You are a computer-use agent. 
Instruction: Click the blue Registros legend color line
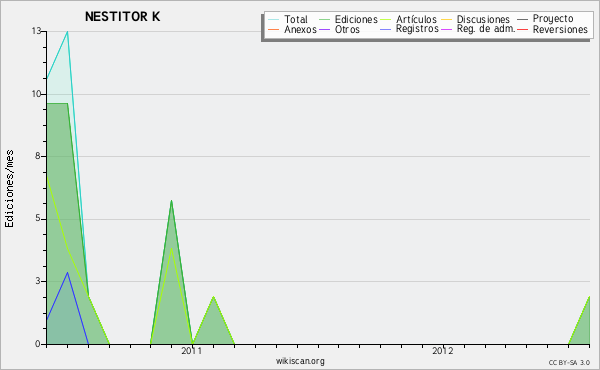(385, 29)
